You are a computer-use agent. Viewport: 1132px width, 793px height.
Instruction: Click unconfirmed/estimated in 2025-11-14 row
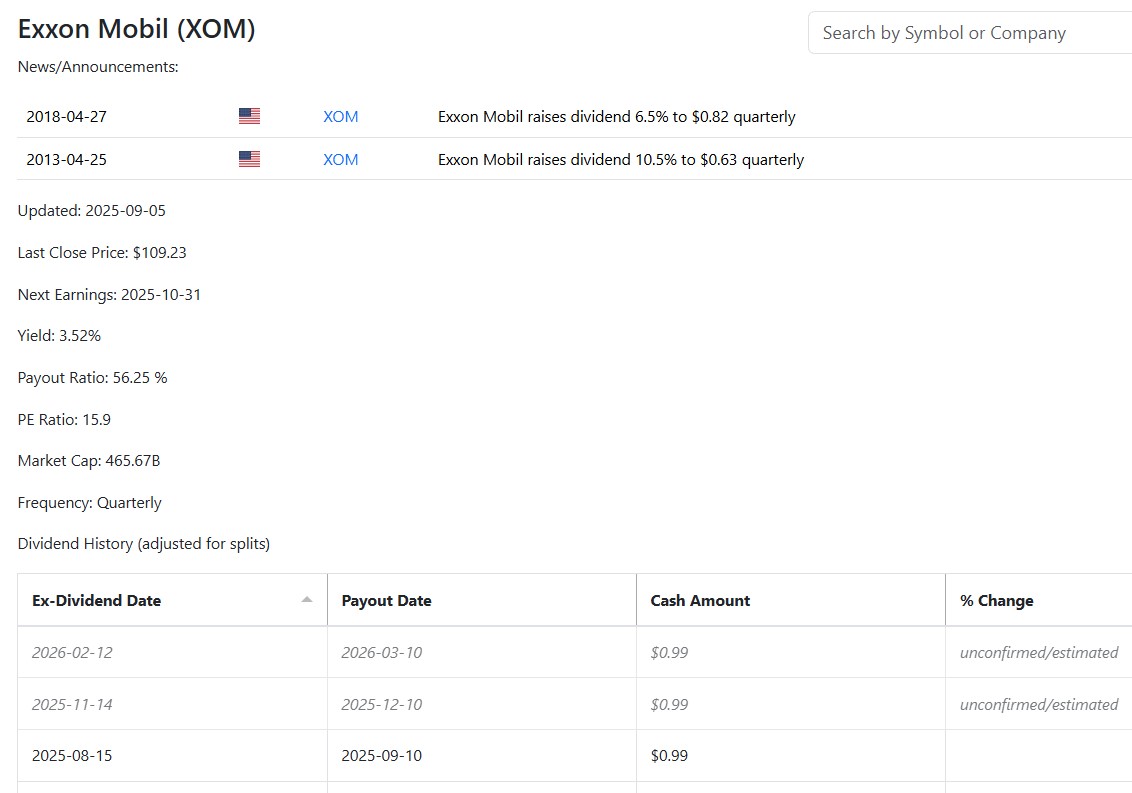(1039, 704)
